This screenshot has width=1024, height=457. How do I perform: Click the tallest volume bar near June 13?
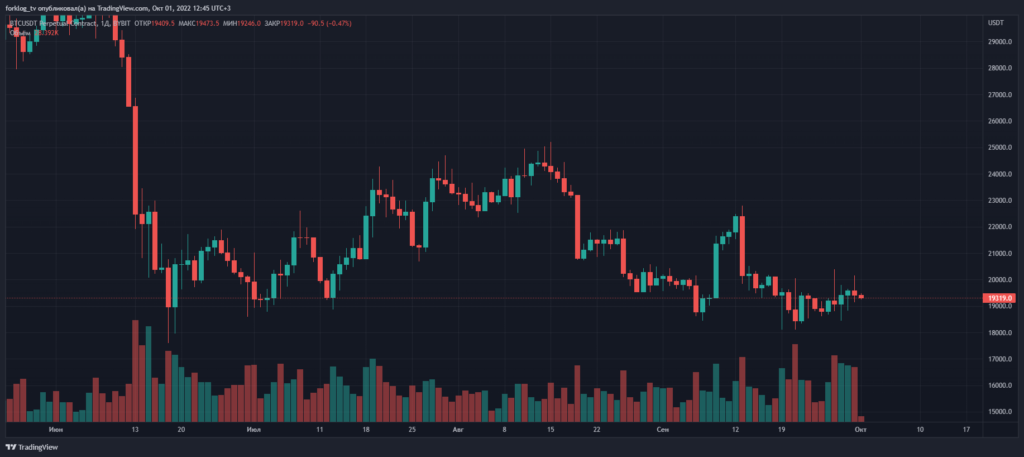[134, 371]
